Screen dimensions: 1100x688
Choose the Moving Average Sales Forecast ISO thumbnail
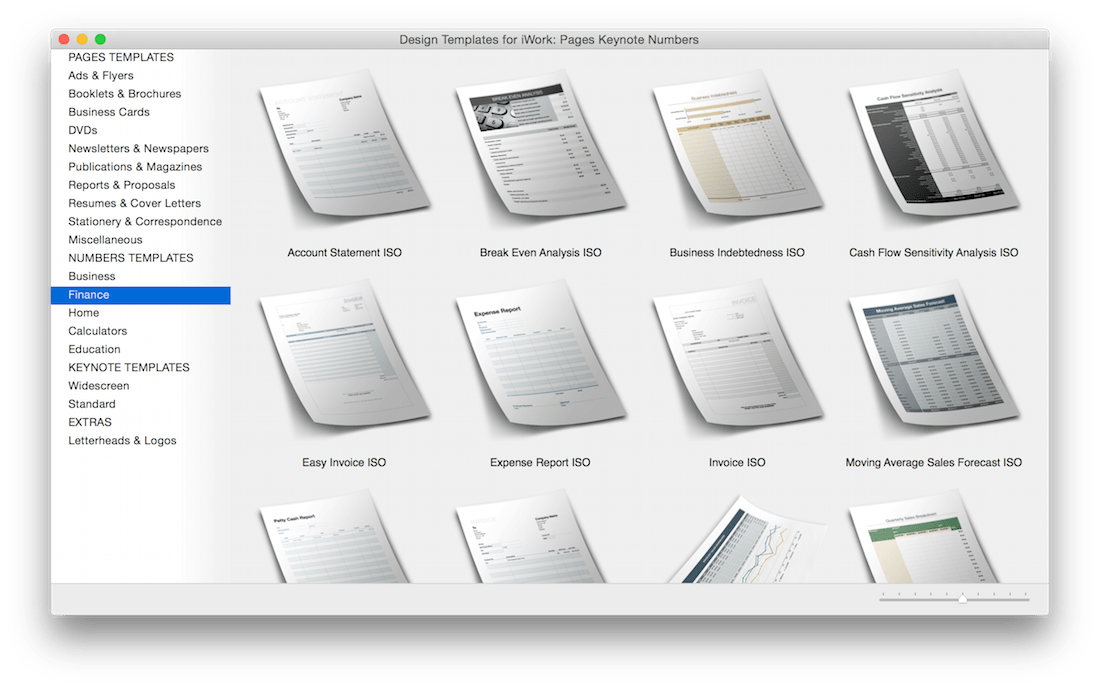coord(934,354)
